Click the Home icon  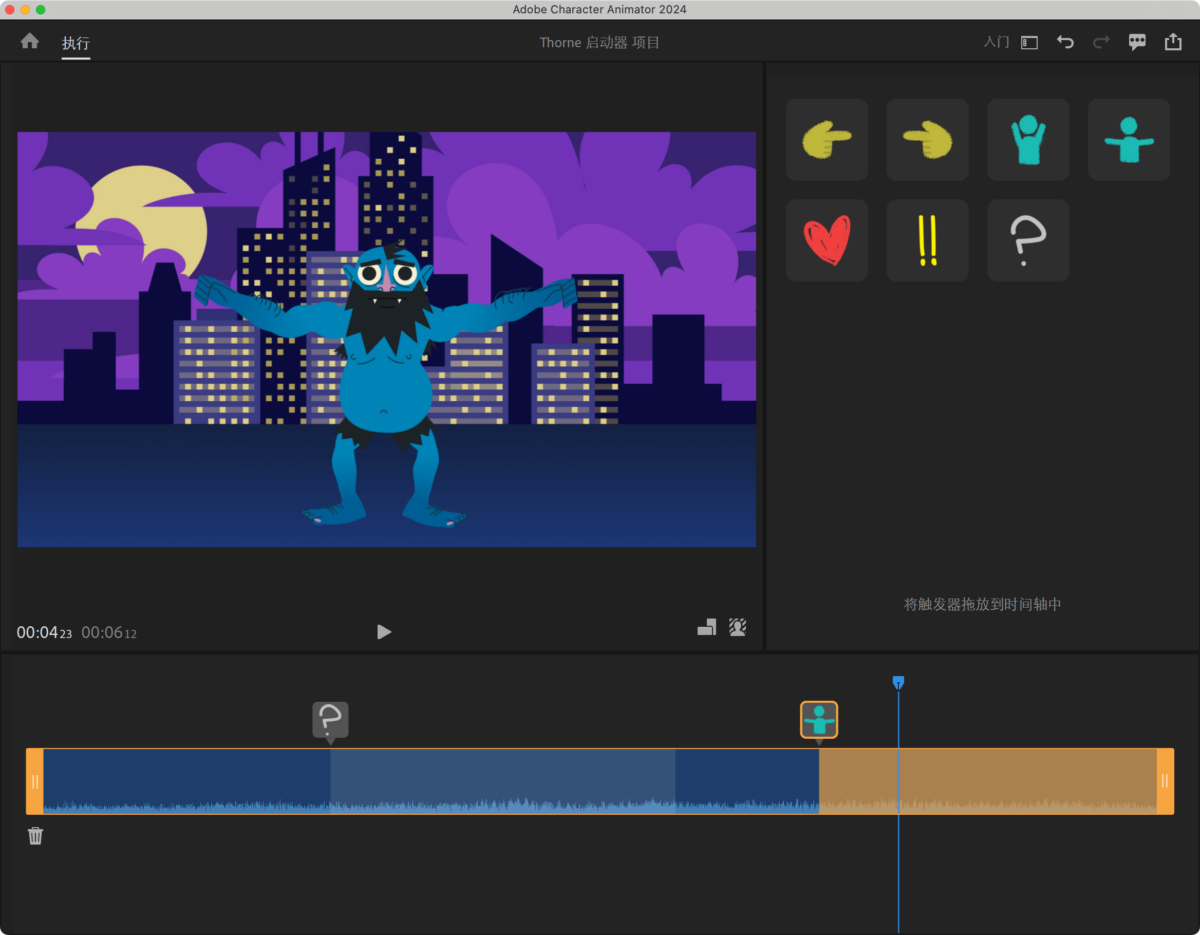point(30,41)
